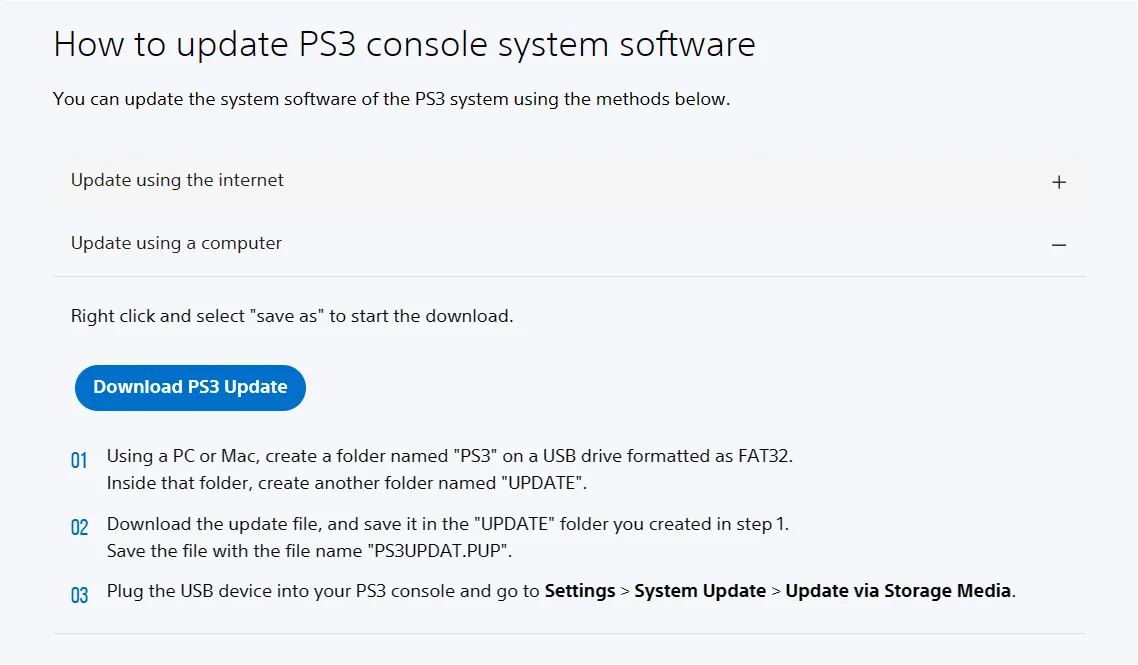Click the minus icon to collapse computer update section
1138x665 pixels.
1060,244
